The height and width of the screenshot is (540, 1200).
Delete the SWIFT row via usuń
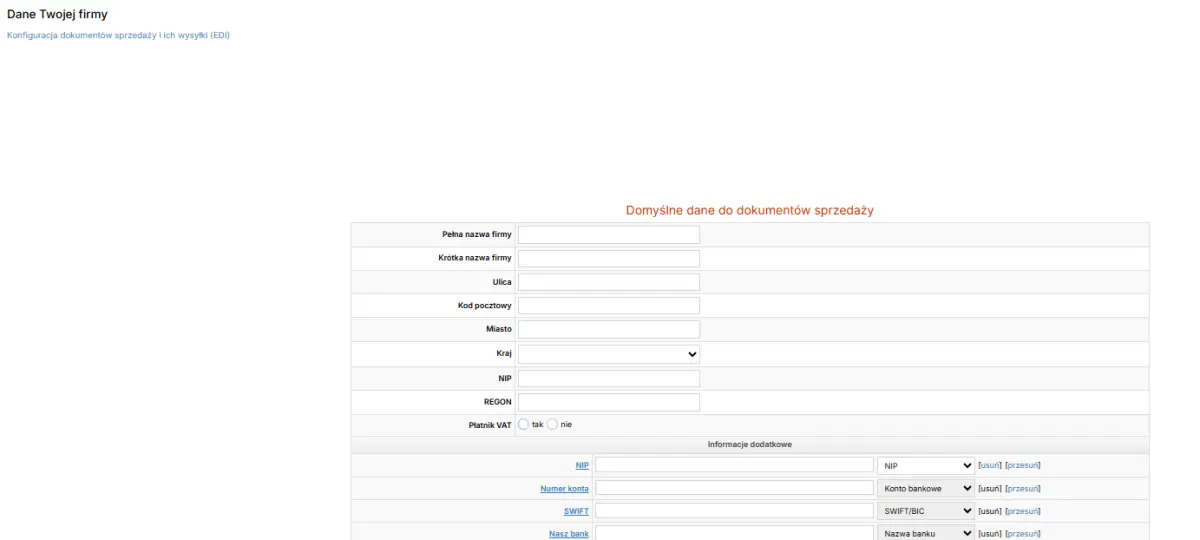pyautogui.click(x=989, y=511)
